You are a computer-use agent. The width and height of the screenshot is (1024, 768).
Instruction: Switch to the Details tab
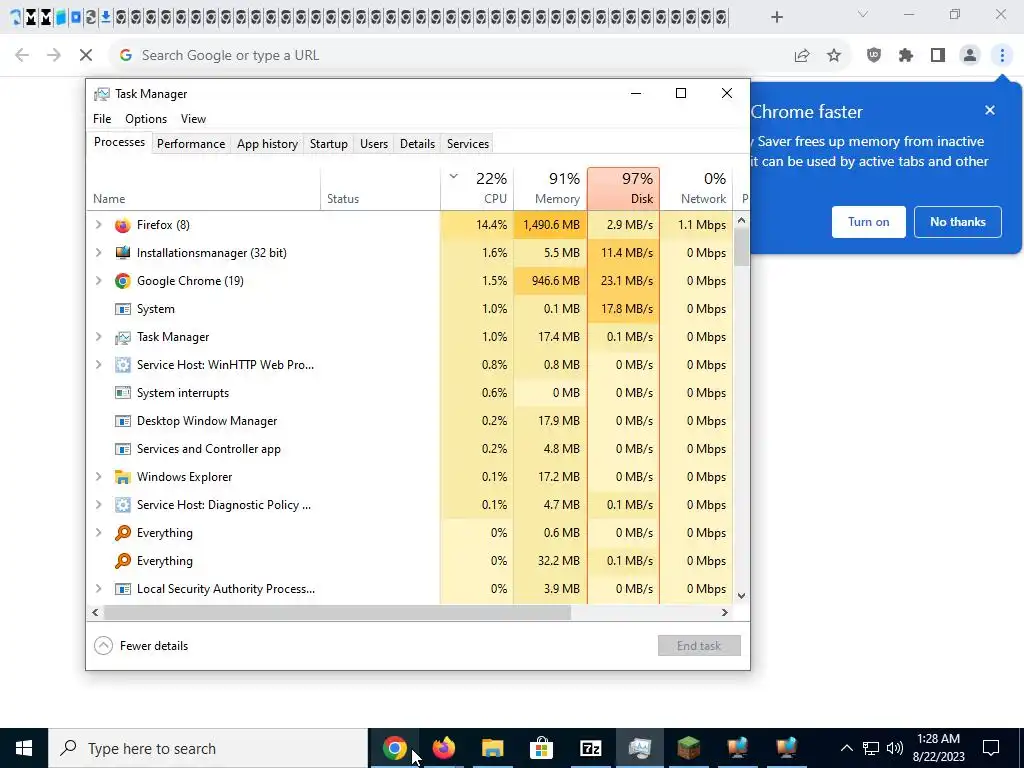coord(417,144)
